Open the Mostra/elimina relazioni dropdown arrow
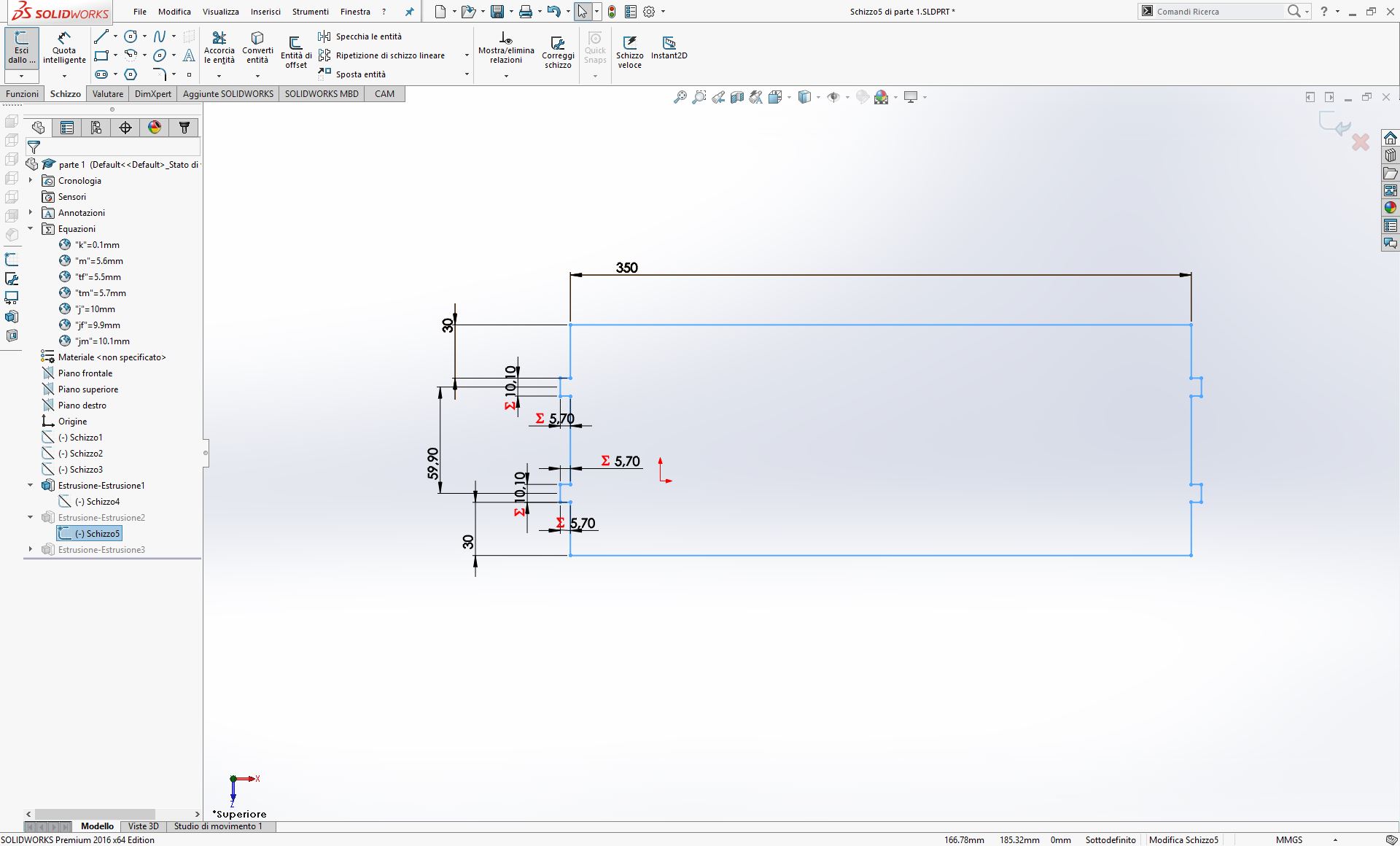1400x846 pixels. (x=506, y=76)
